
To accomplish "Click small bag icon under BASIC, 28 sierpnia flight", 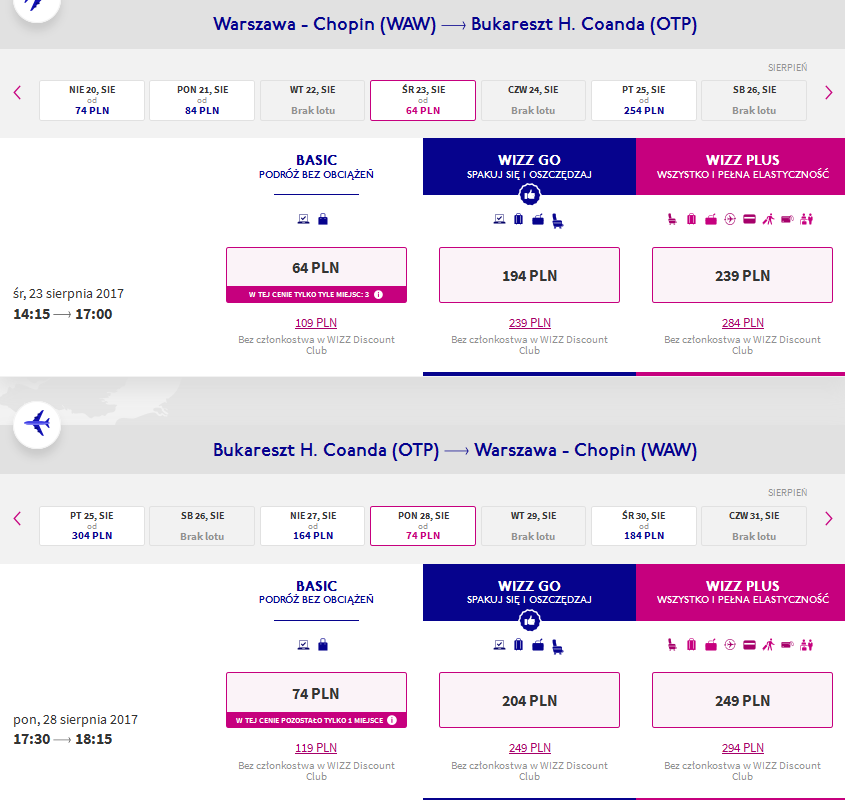I will [323, 645].
